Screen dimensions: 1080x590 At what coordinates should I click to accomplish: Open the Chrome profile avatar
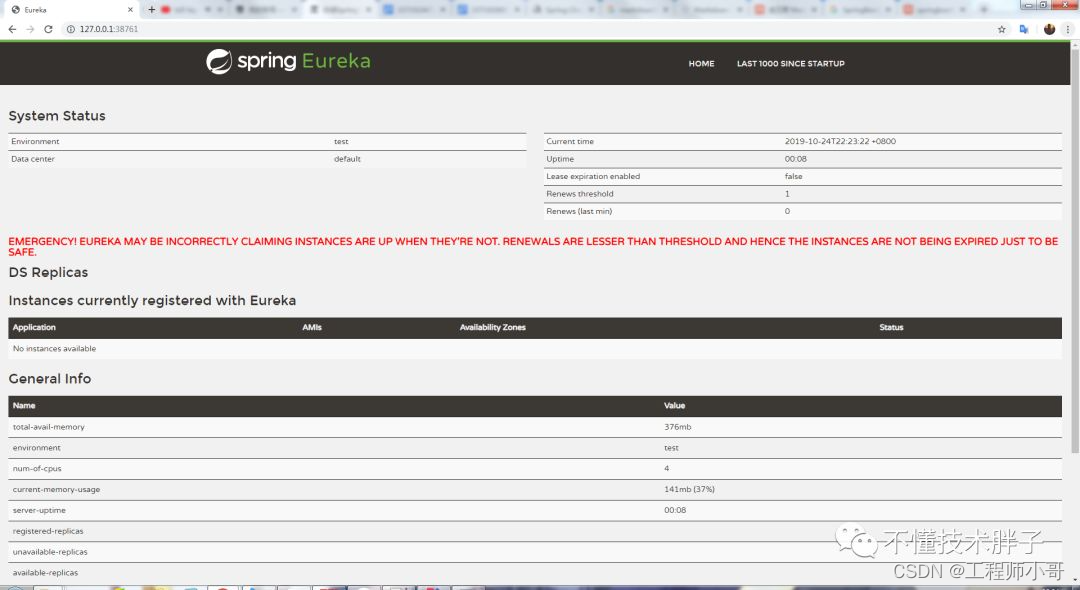click(1049, 29)
